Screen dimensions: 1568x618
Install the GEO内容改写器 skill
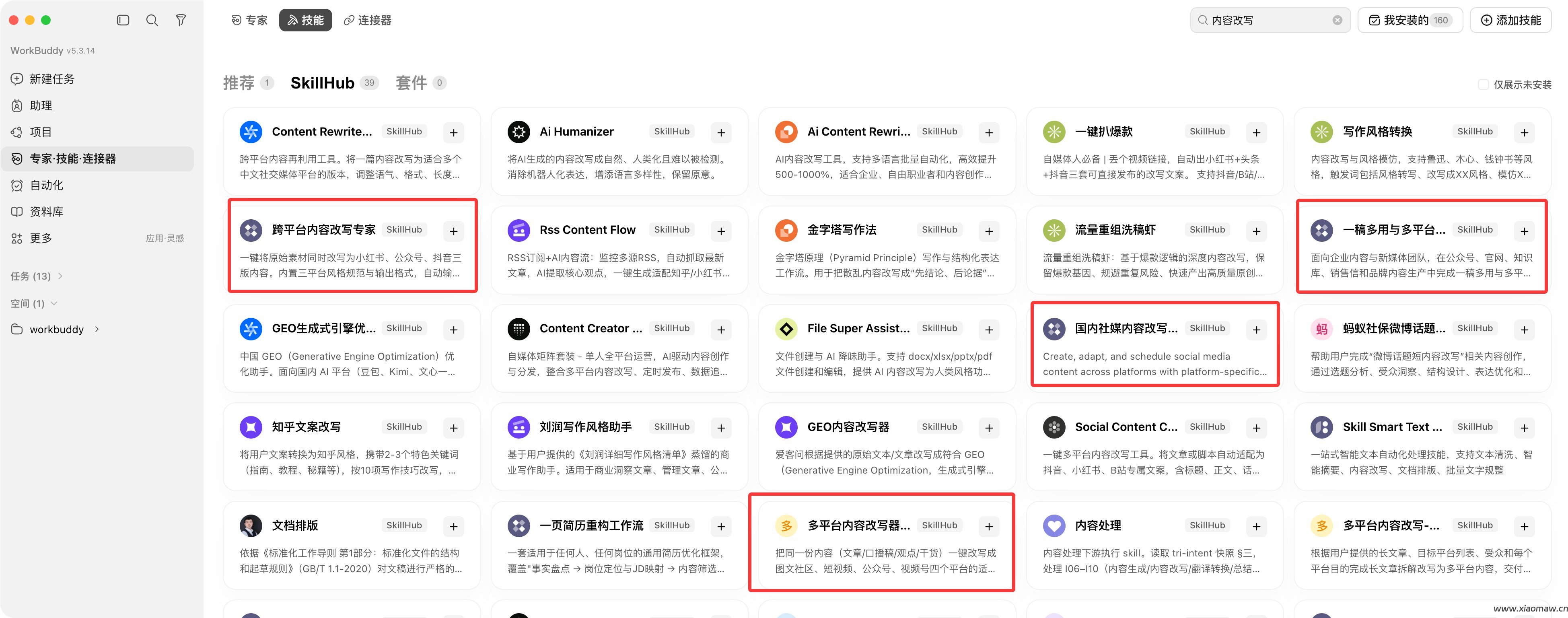[x=989, y=428]
